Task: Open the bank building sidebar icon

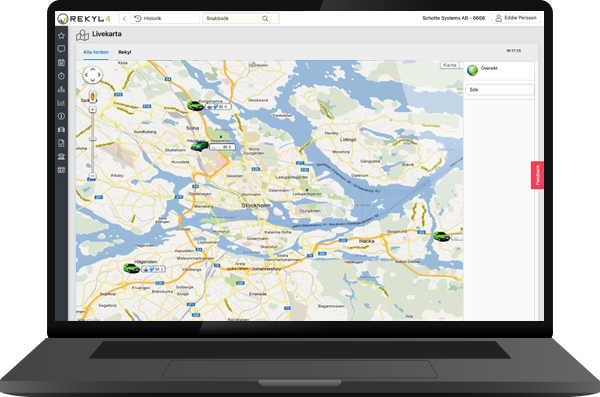Action: 61,156
